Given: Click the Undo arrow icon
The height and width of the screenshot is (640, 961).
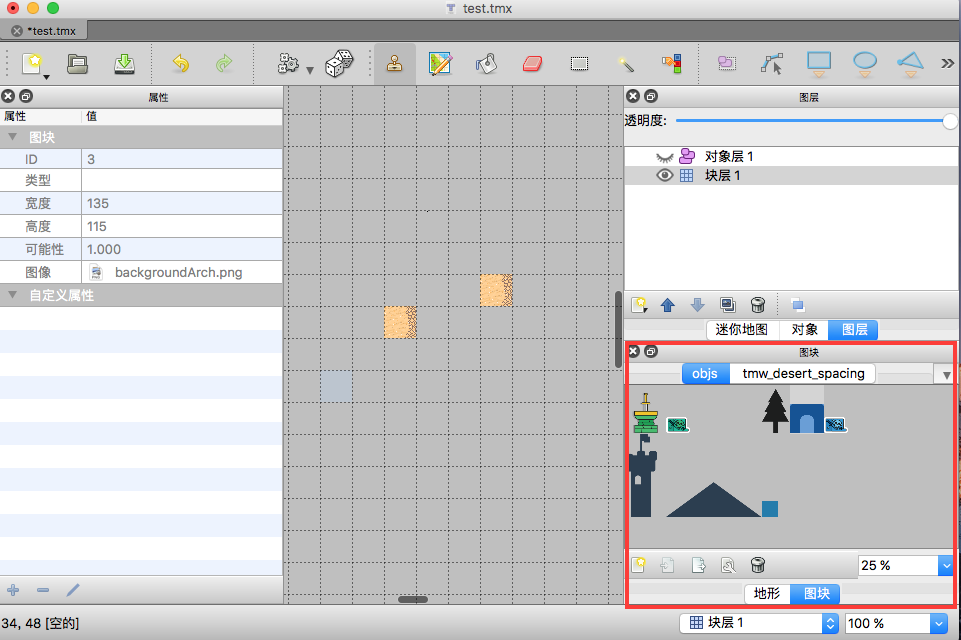Looking at the screenshot, I should (x=179, y=63).
